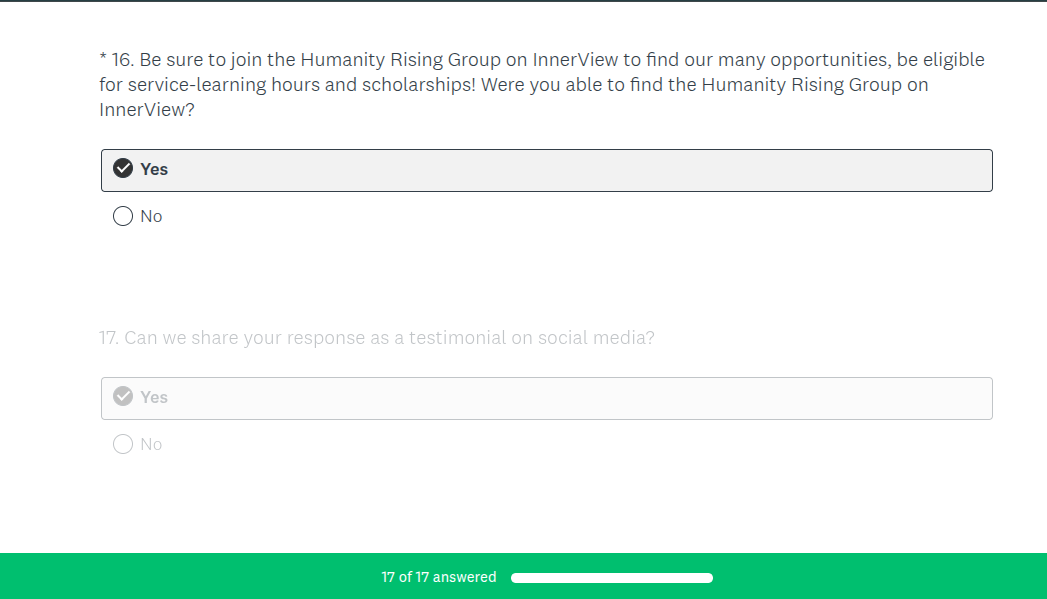The width and height of the screenshot is (1047, 599).
Task: Click the required asterisk before question 16
Action: point(103,60)
